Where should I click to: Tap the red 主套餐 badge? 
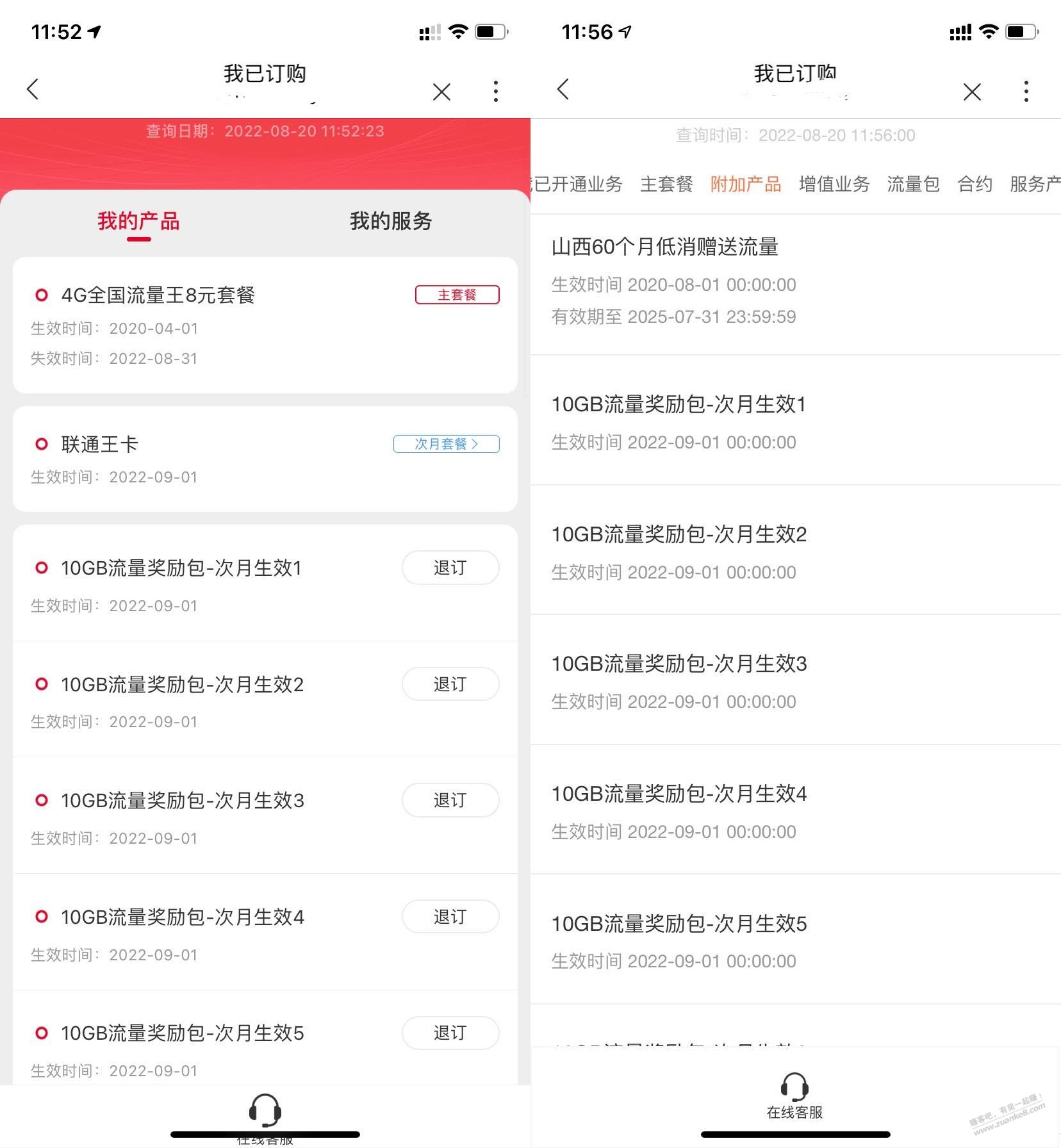click(x=457, y=295)
